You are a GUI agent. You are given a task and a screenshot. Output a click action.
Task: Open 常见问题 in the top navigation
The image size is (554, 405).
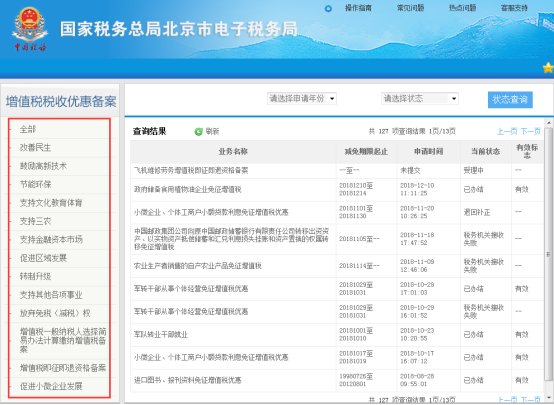coord(410,8)
